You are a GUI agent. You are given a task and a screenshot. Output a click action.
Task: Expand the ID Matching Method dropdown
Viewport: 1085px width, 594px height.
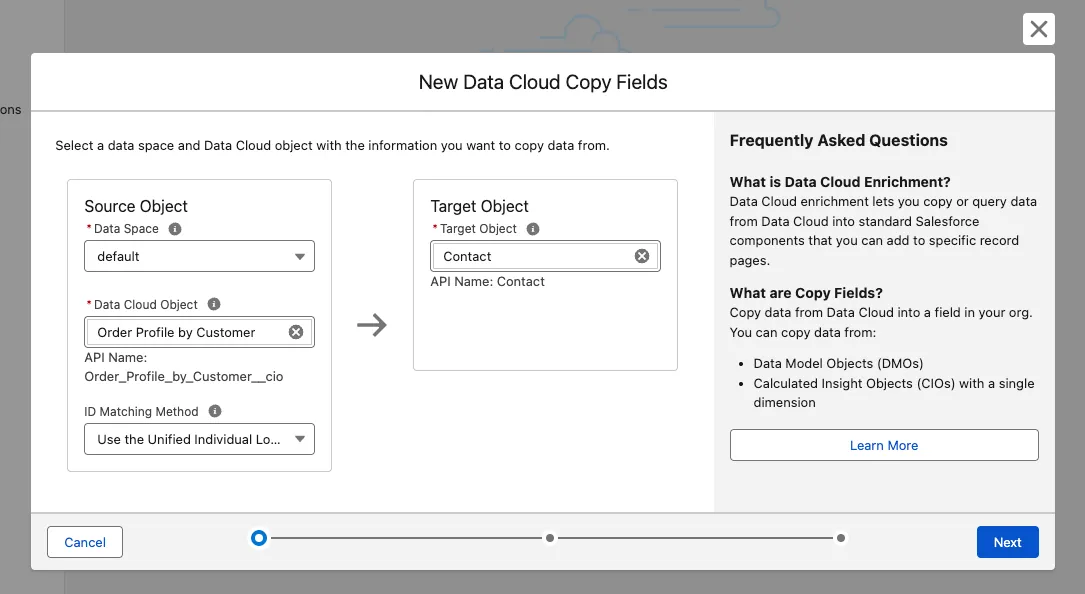click(199, 439)
